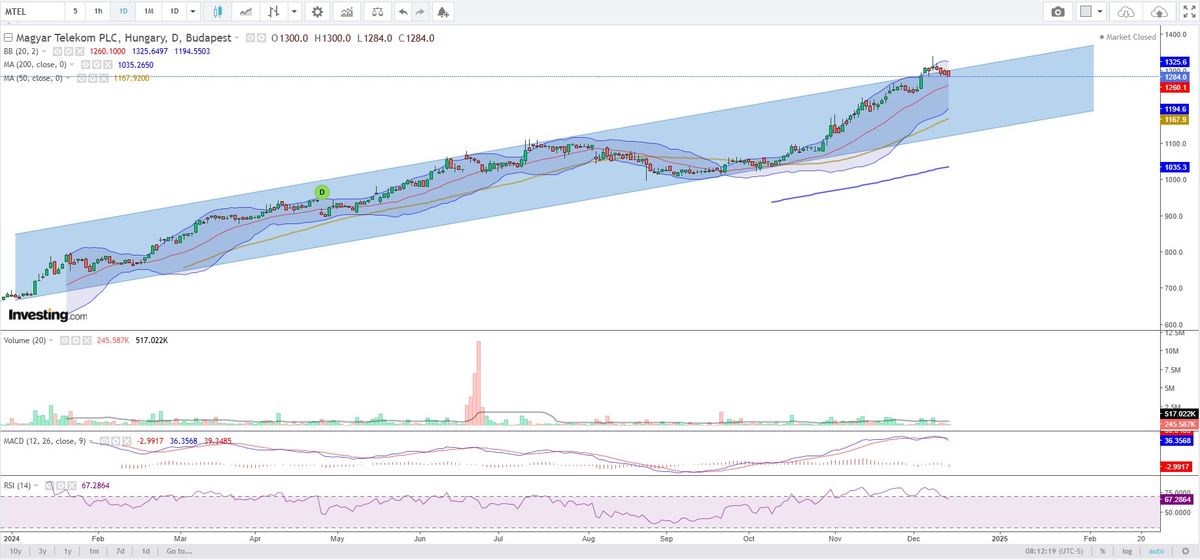The image size is (1200, 560).
Task: Set range to 1m
Action: point(94,551)
